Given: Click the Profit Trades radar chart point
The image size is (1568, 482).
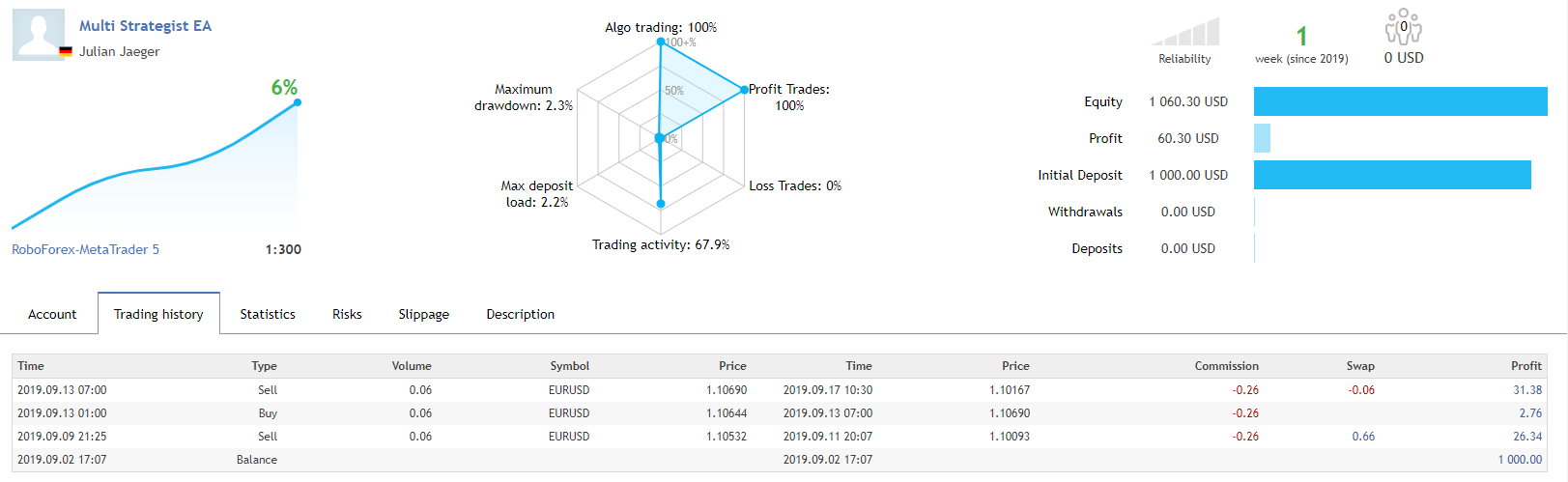Looking at the screenshot, I should pos(744,90).
